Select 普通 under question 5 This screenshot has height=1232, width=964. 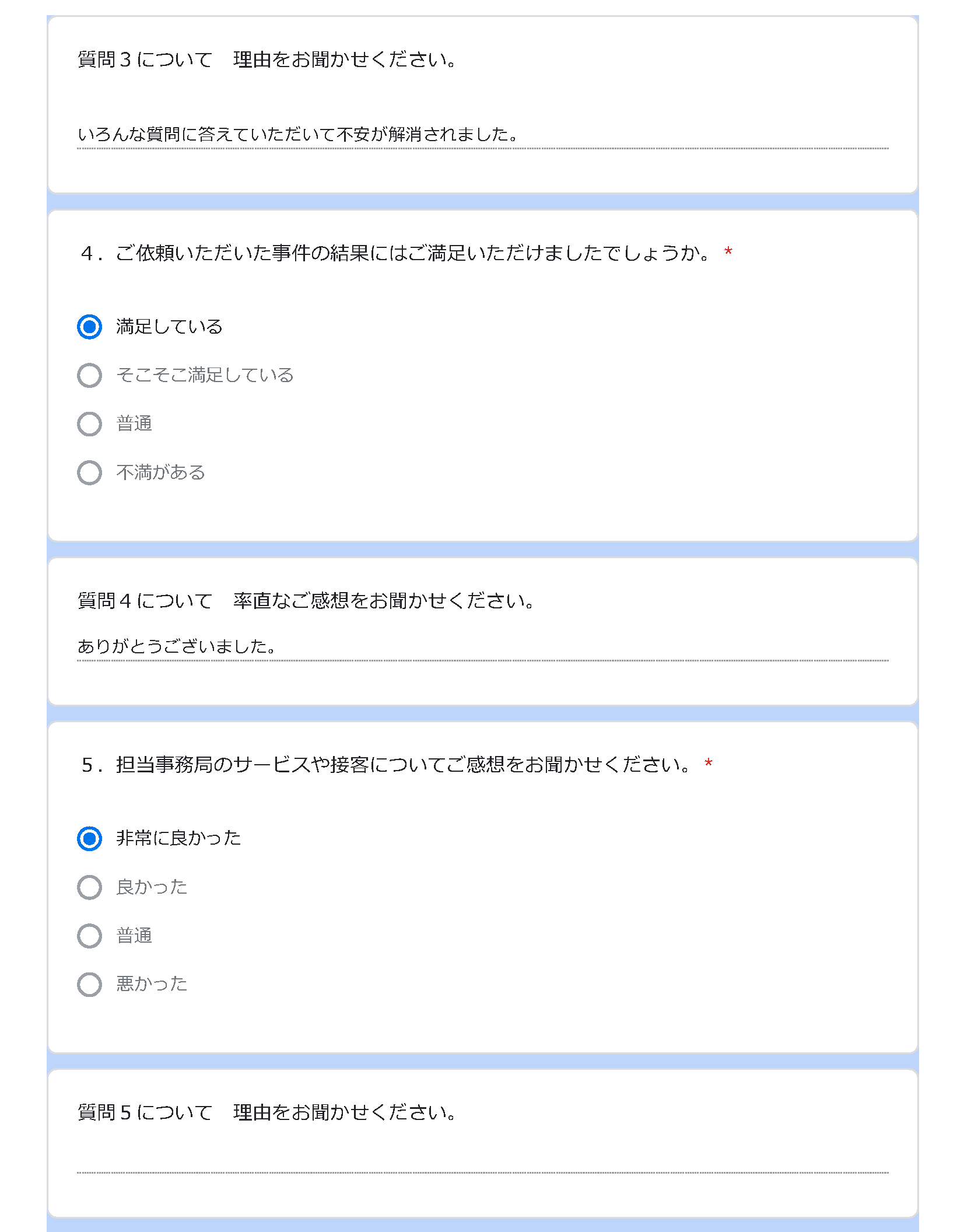89,936
